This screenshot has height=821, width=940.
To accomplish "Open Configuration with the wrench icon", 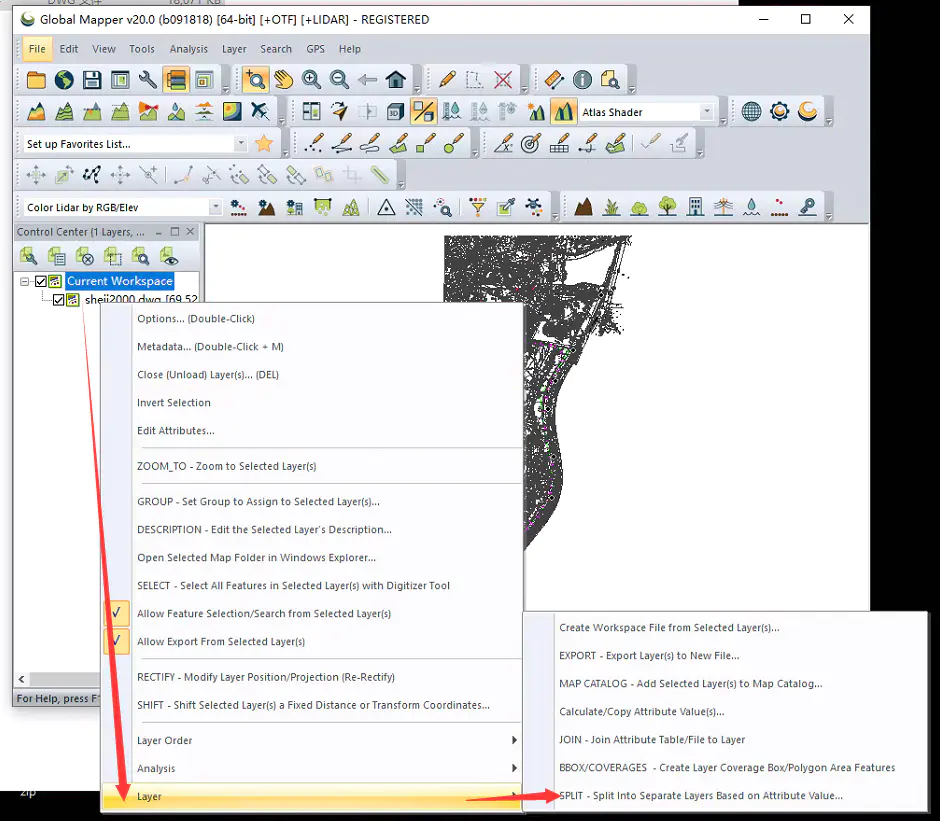I will pyautogui.click(x=147, y=80).
